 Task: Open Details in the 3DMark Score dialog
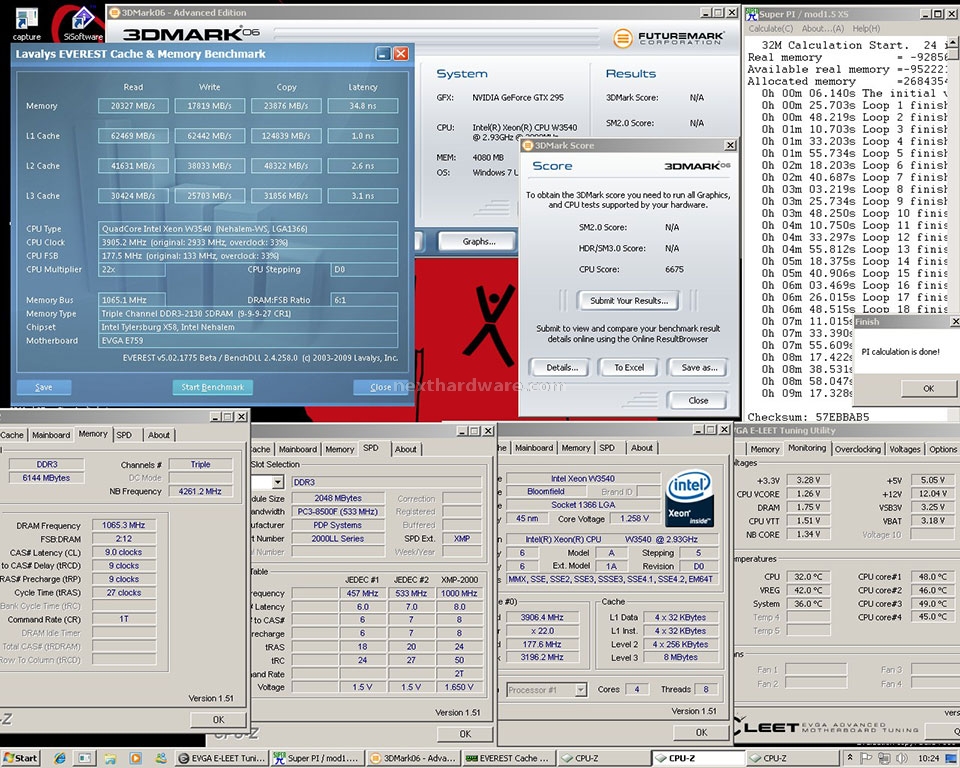[x=562, y=367]
